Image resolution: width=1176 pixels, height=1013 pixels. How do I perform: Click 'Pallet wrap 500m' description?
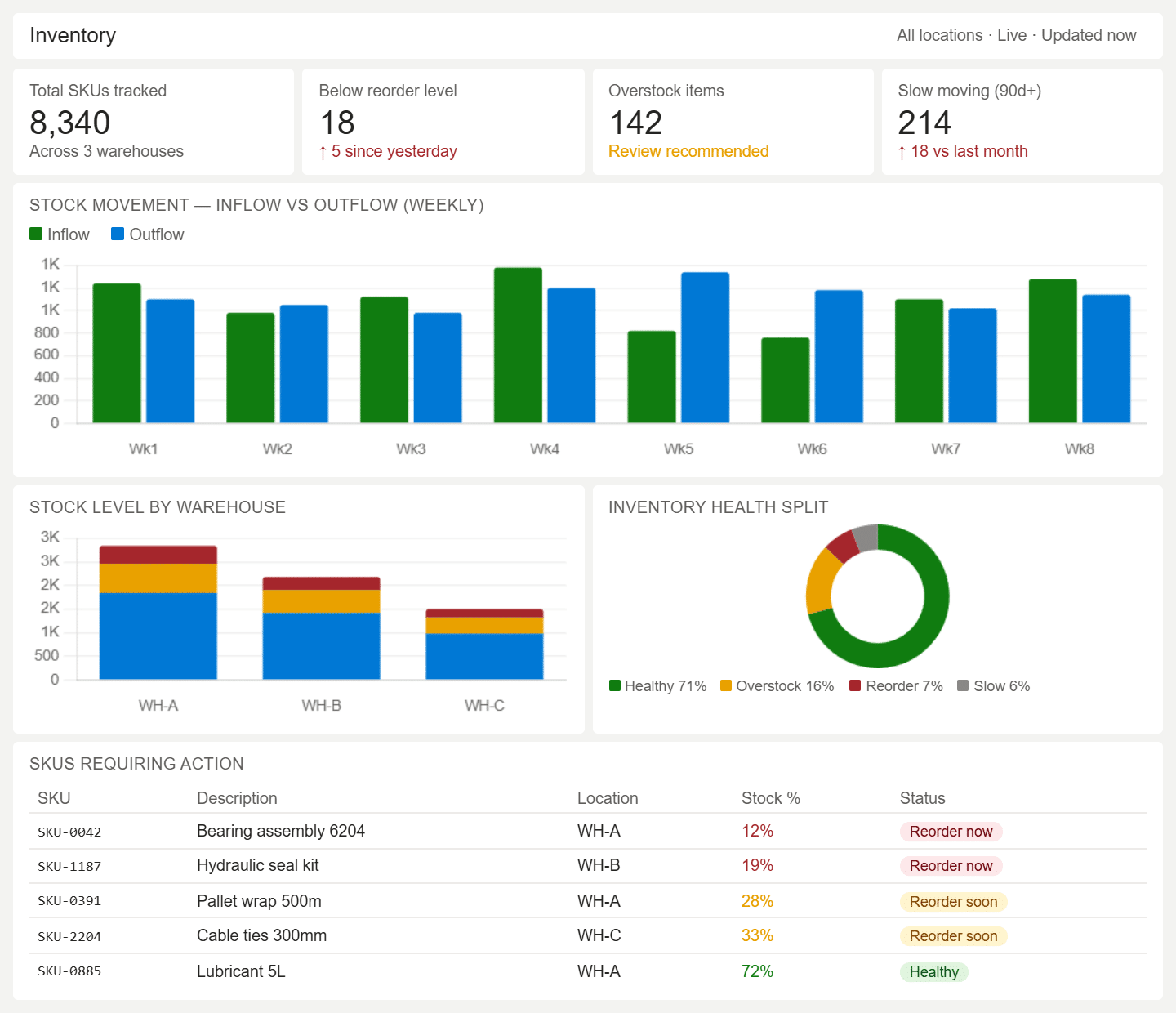click(259, 901)
